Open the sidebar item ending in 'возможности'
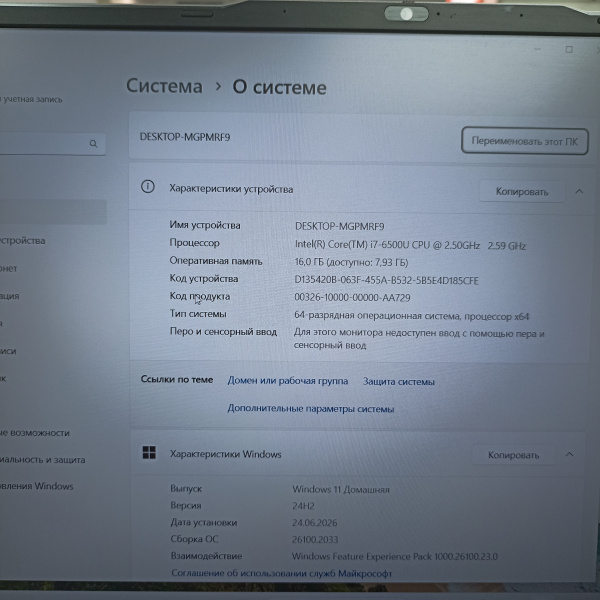 click(x=35, y=433)
